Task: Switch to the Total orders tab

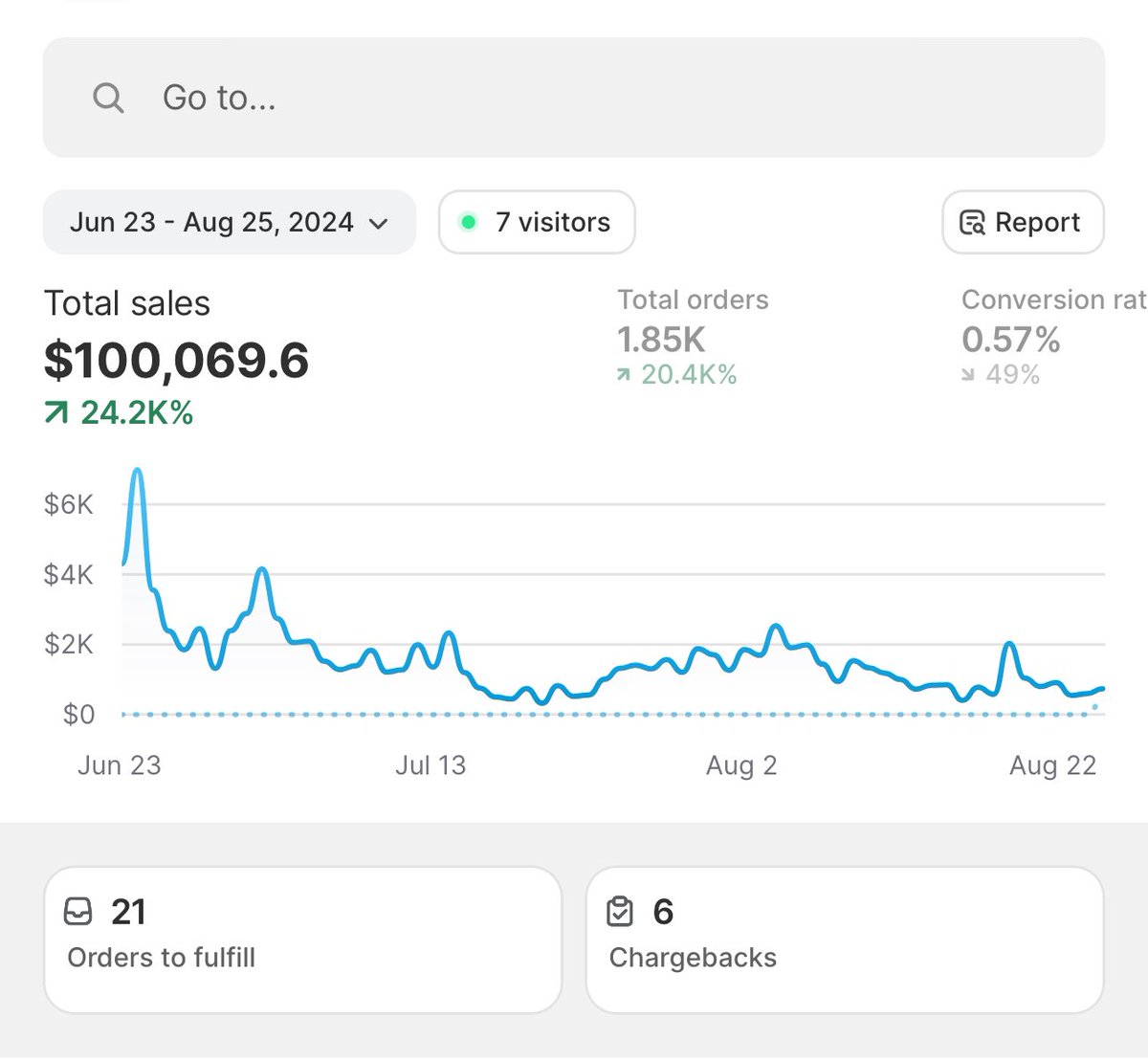Action: (692, 337)
